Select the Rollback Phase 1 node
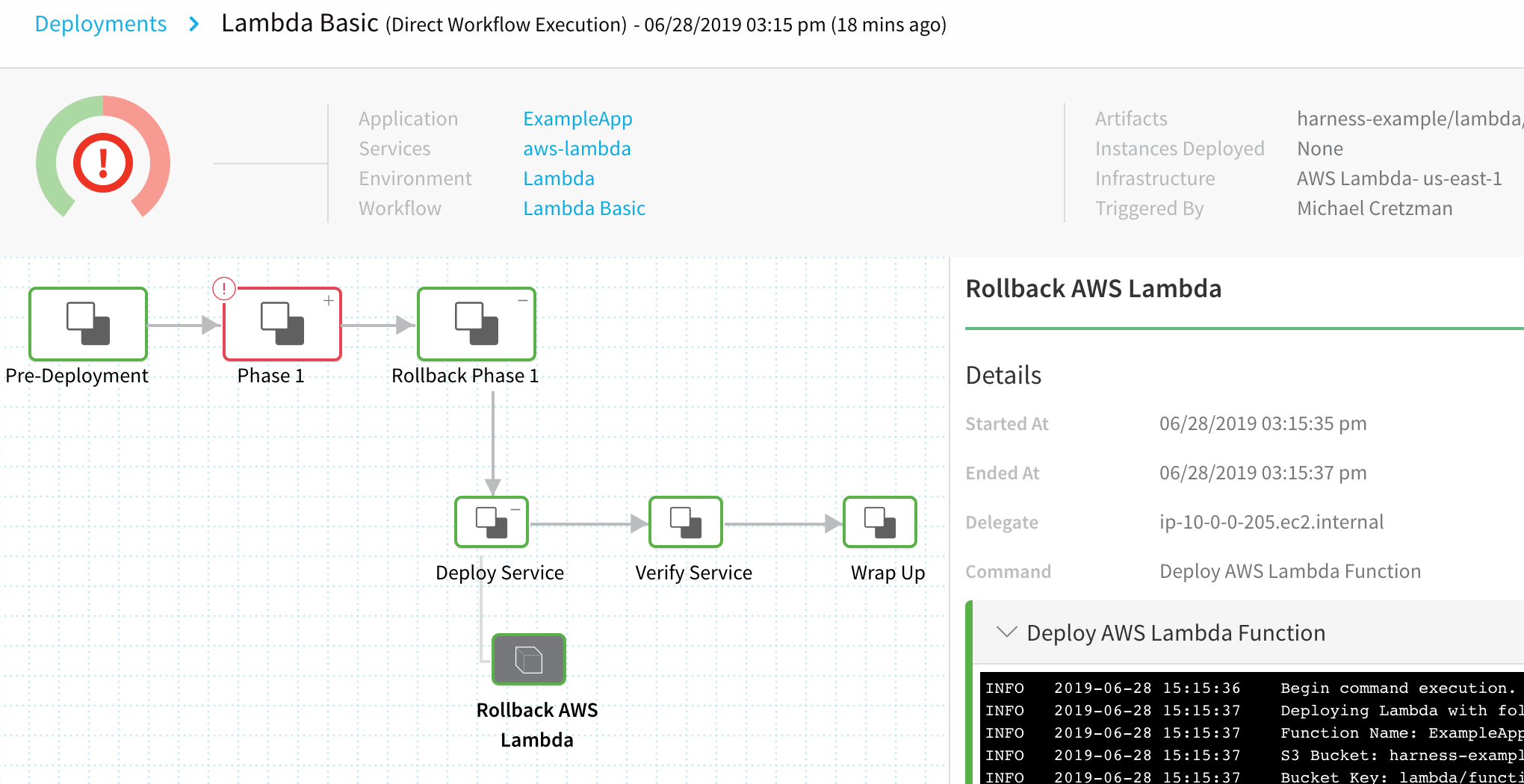The image size is (1524, 784). tap(477, 324)
